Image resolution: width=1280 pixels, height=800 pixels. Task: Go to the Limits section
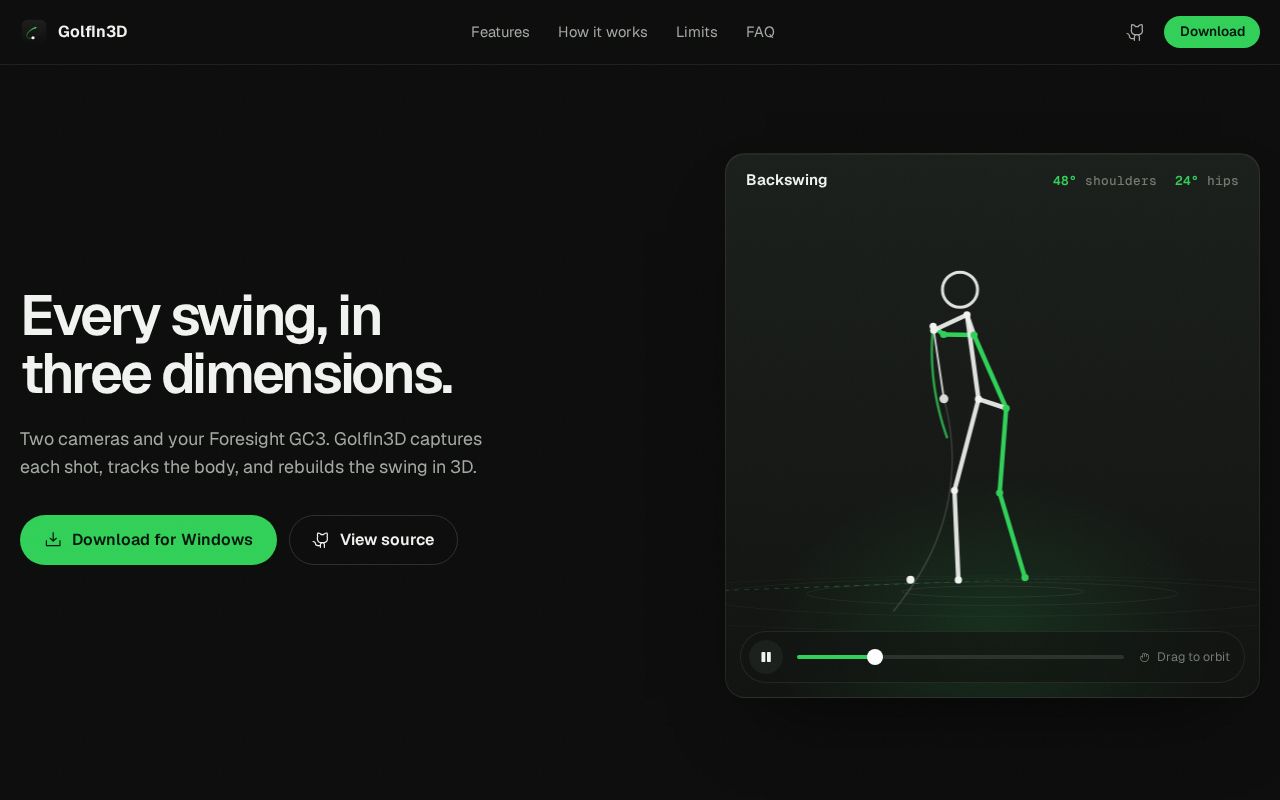coord(697,32)
